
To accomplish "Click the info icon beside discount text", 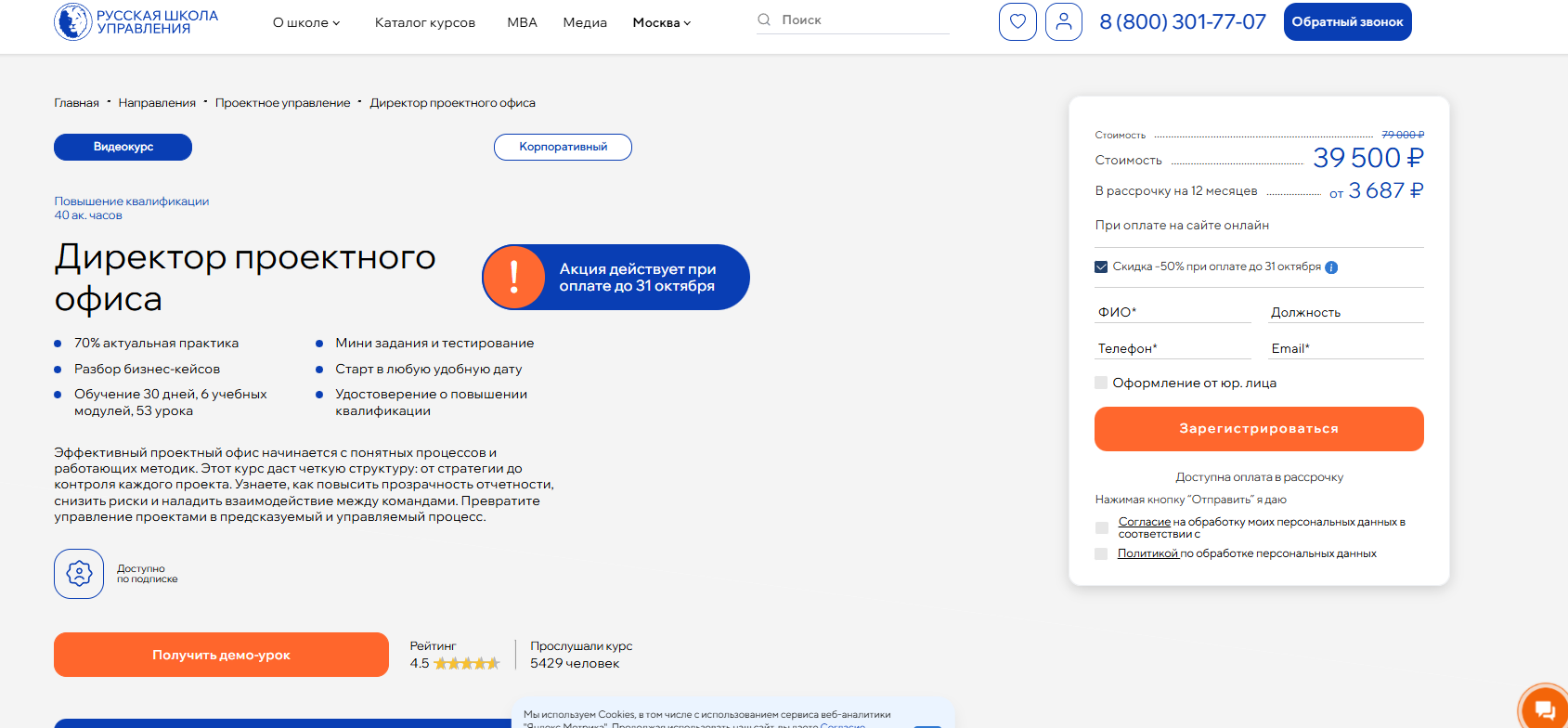I will pos(1331,267).
